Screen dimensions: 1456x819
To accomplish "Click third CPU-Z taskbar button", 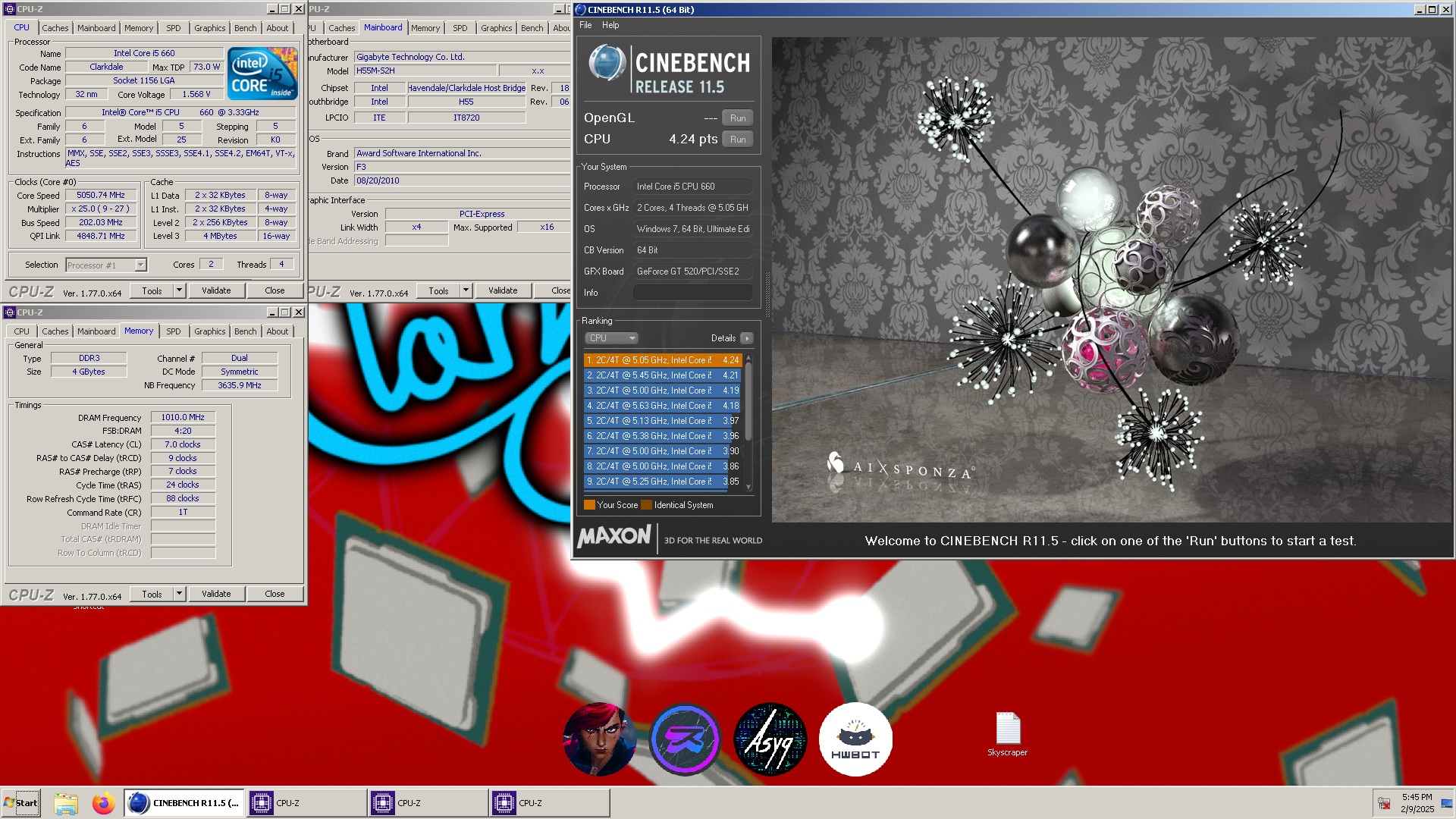I will click(x=549, y=803).
